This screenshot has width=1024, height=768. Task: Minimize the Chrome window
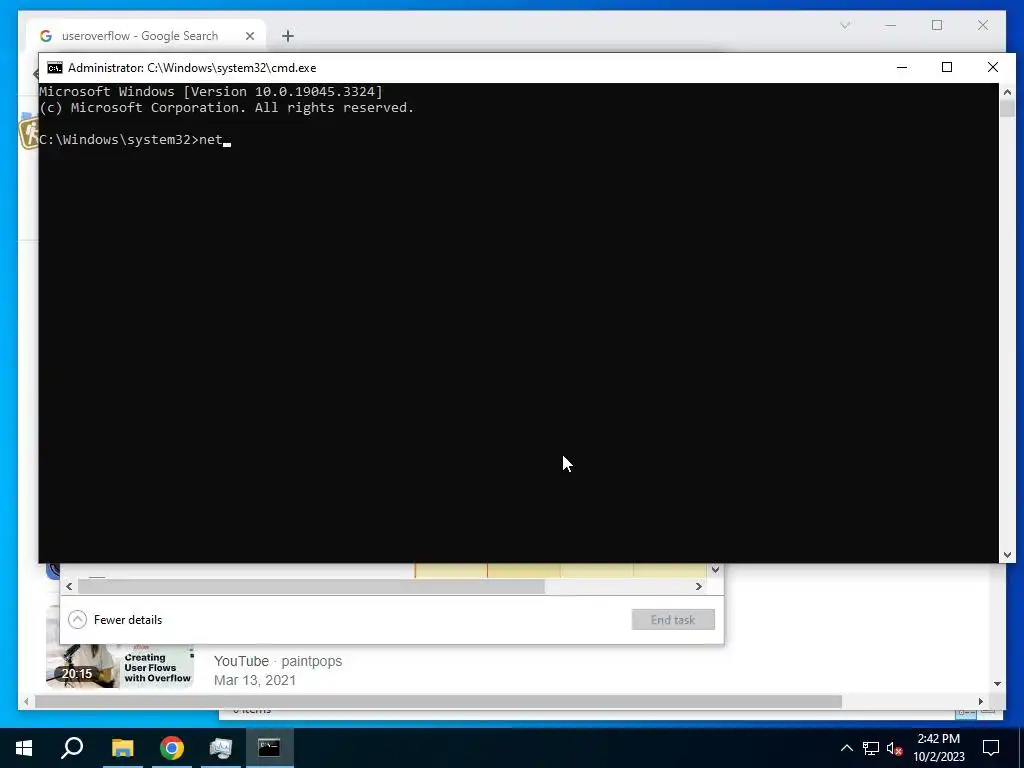coord(891,25)
